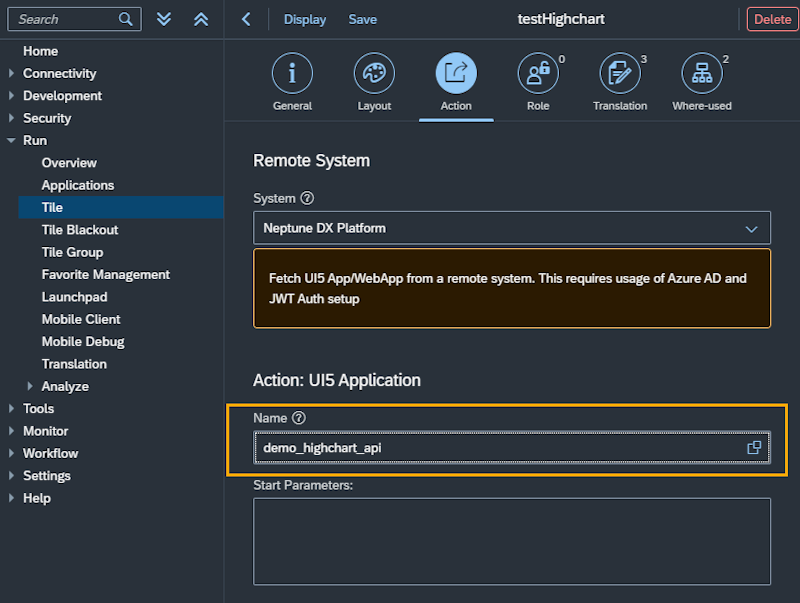Click inside the Start Parameters text area
Image resolution: width=800 pixels, height=603 pixels.
(x=511, y=540)
